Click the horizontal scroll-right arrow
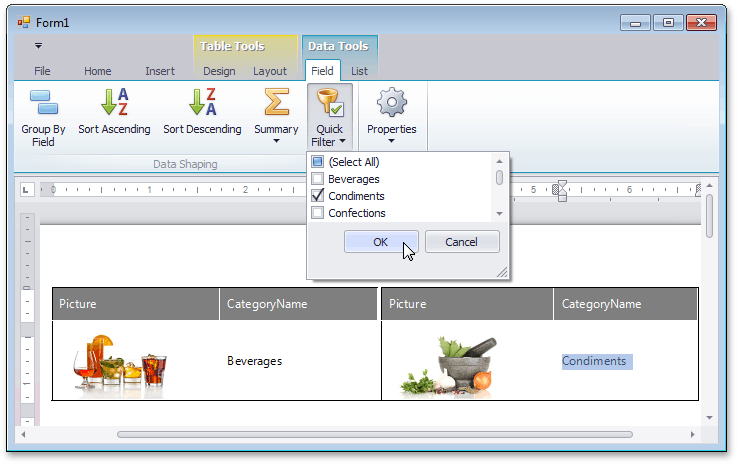Screen dimensions: 737x464 [692, 434]
